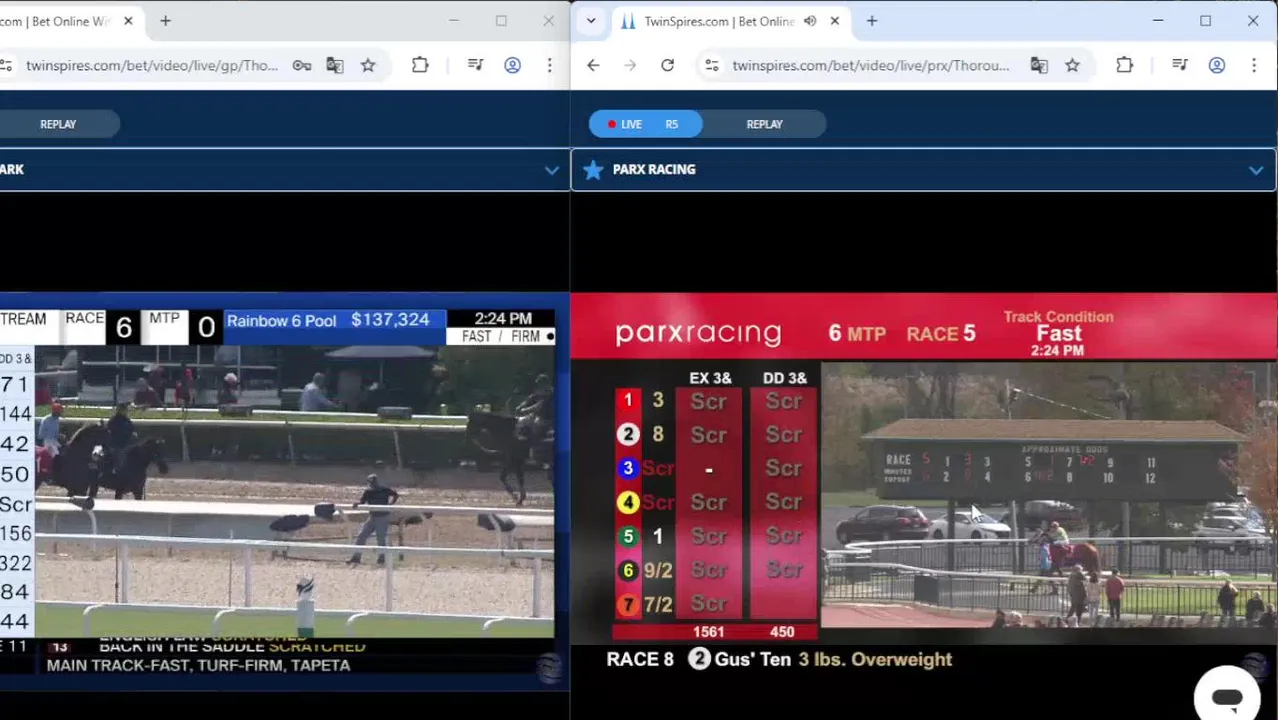Viewport: 1278px width, 720px height.
Task: Click FAST / FIRM condition text
Action: click(500, 337)
